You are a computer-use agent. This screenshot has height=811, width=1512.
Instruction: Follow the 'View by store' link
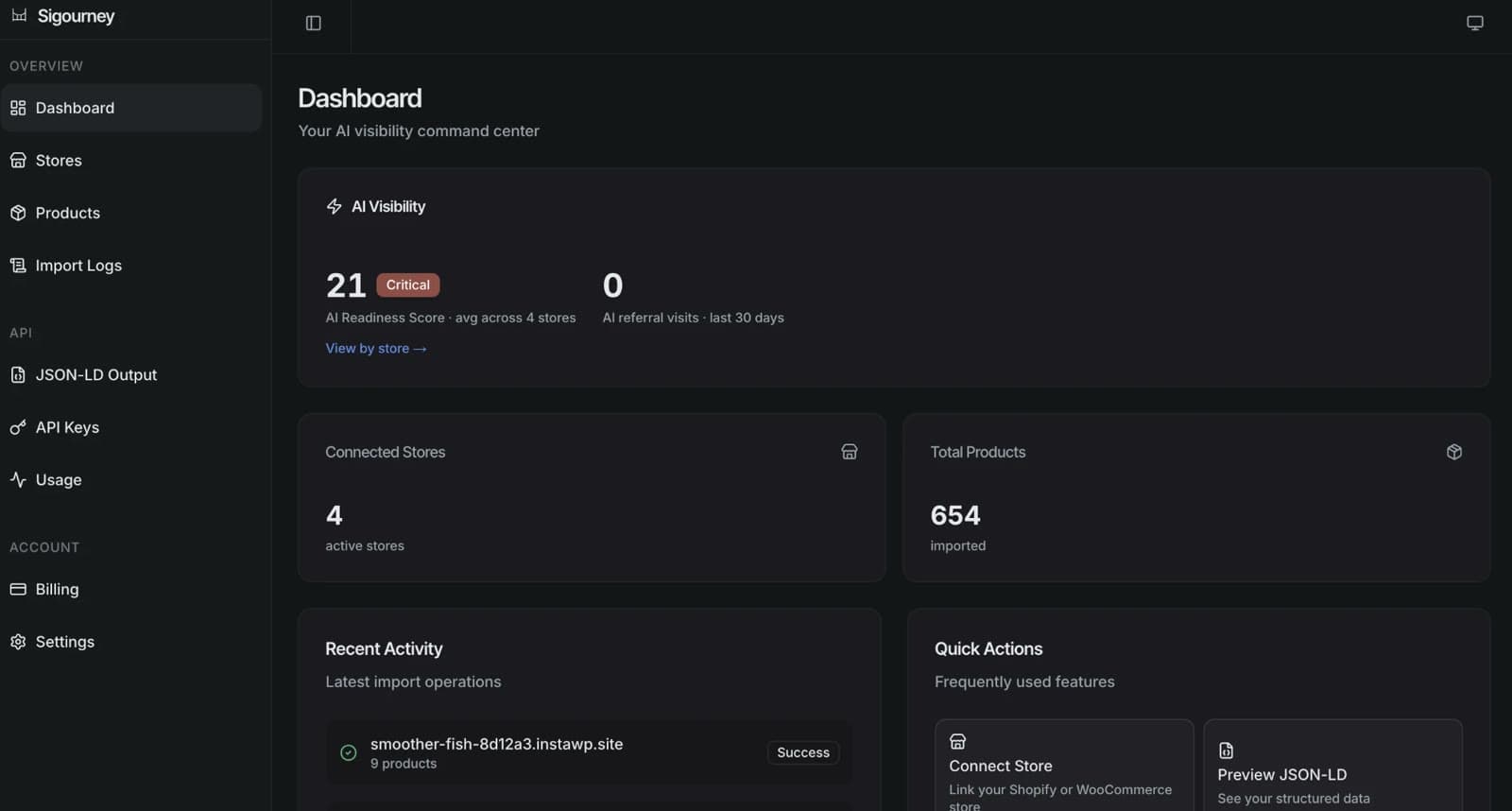[376, 348]
